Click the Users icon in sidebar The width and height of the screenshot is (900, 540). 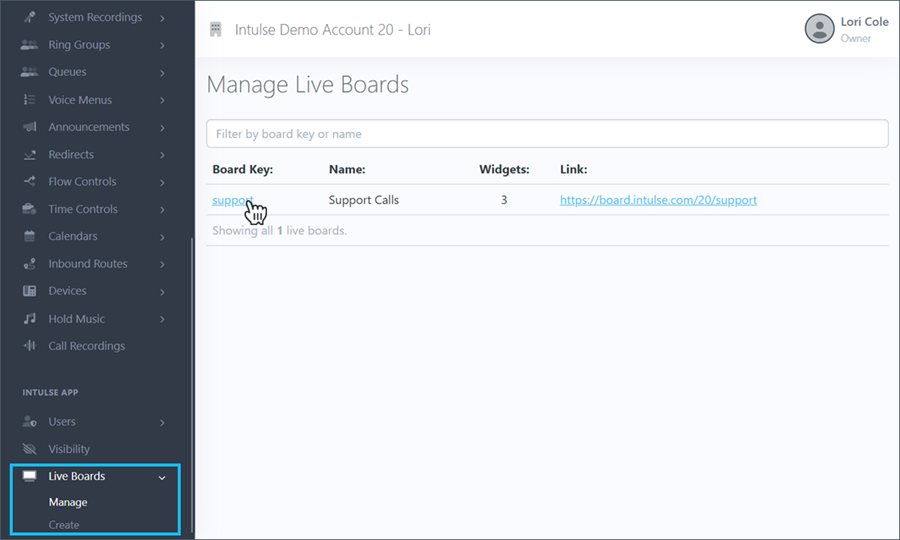coord(29,422)
